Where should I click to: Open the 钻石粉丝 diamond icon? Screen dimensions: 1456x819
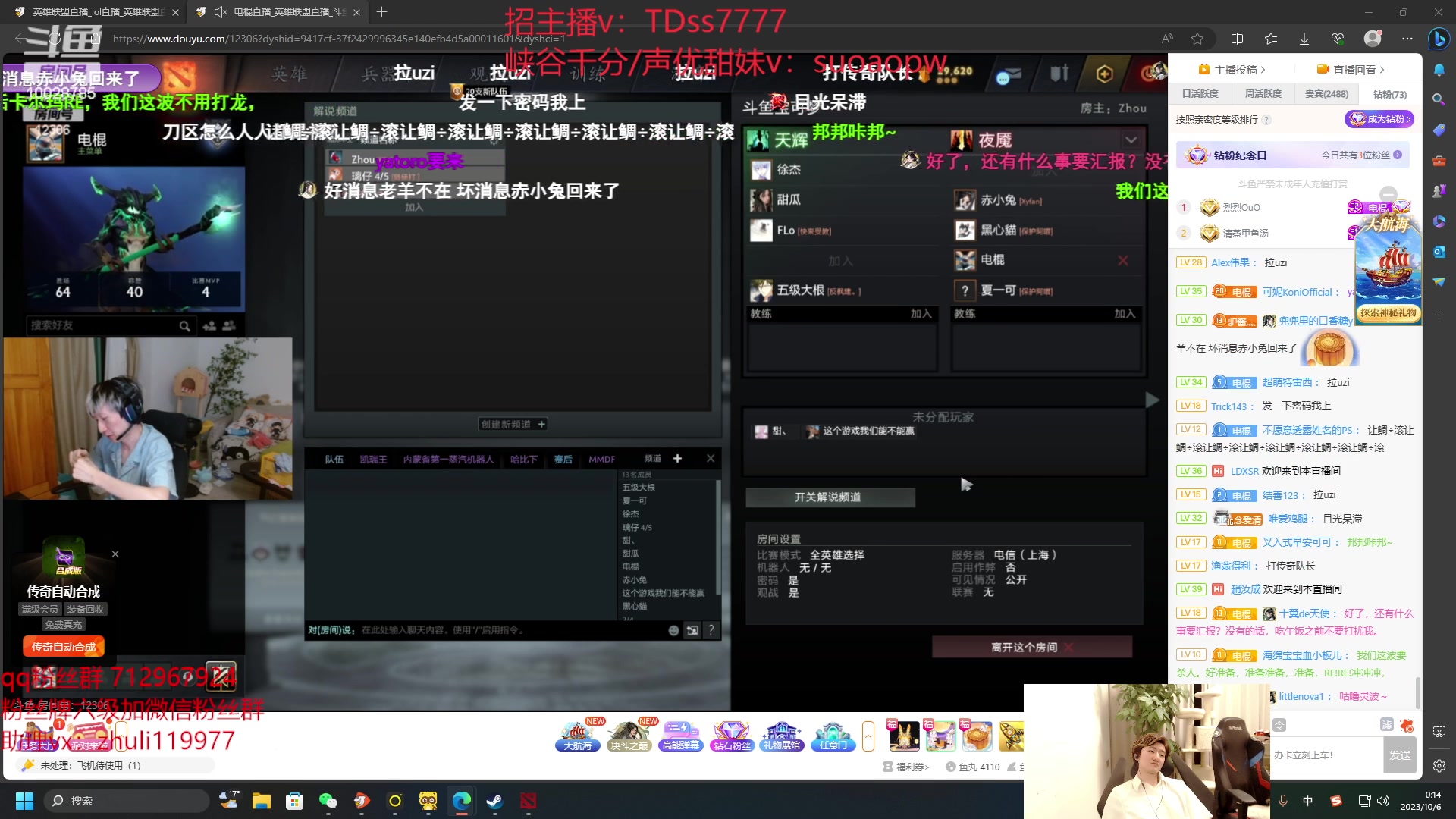pos(732,735)
